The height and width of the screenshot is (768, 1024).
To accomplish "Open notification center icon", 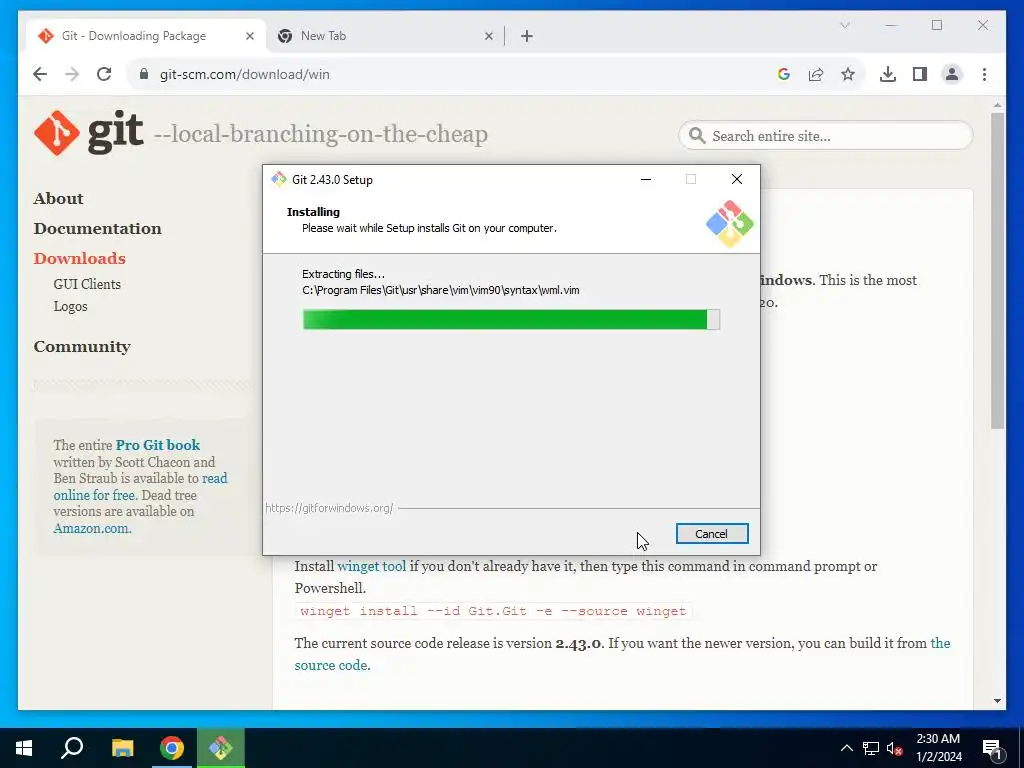I will [x=992, y=749].
